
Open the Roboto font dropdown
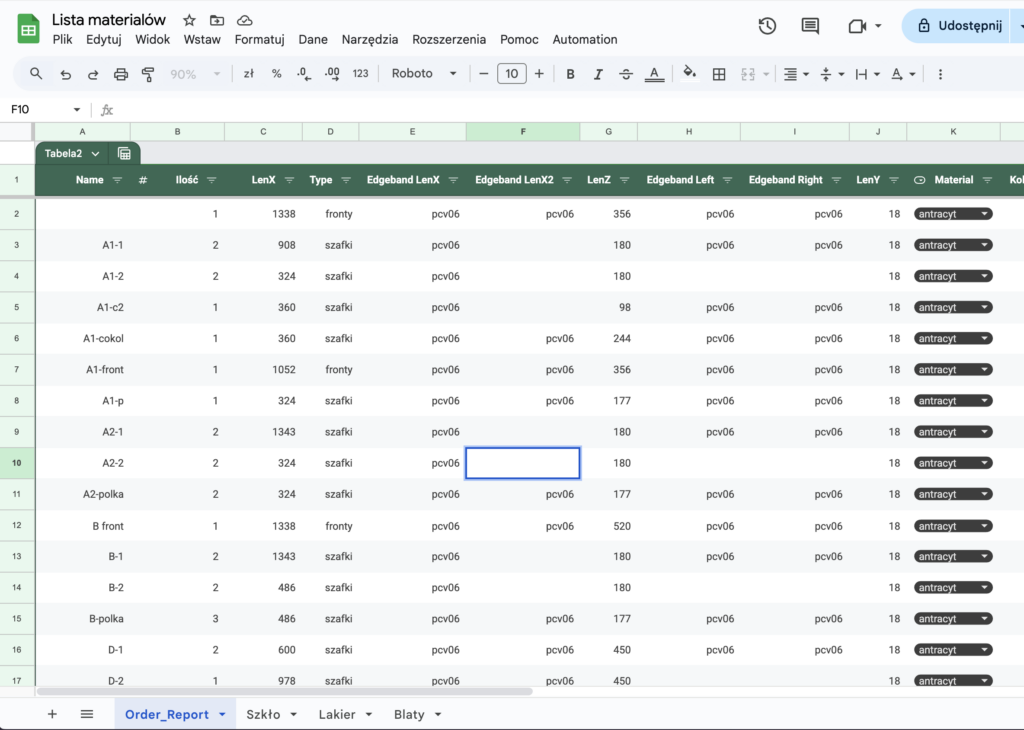pos(424,74)
